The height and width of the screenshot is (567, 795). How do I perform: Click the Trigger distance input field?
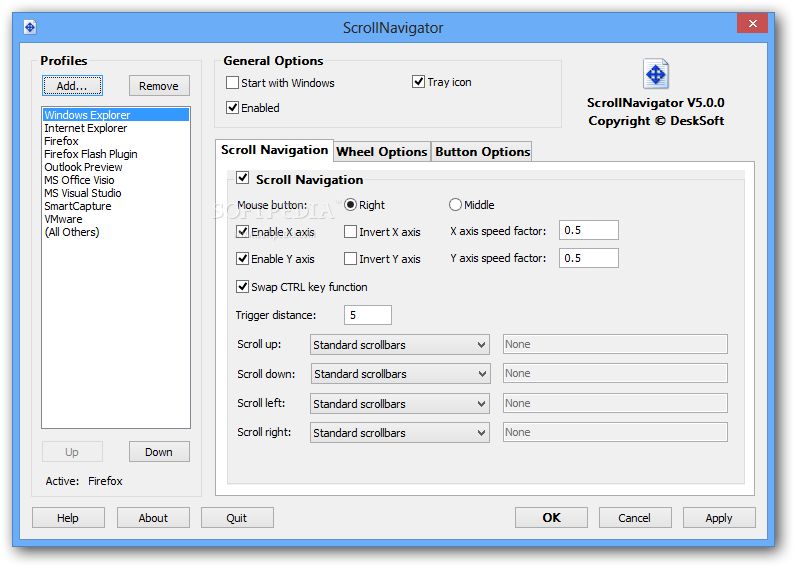[x=368, y=315]
